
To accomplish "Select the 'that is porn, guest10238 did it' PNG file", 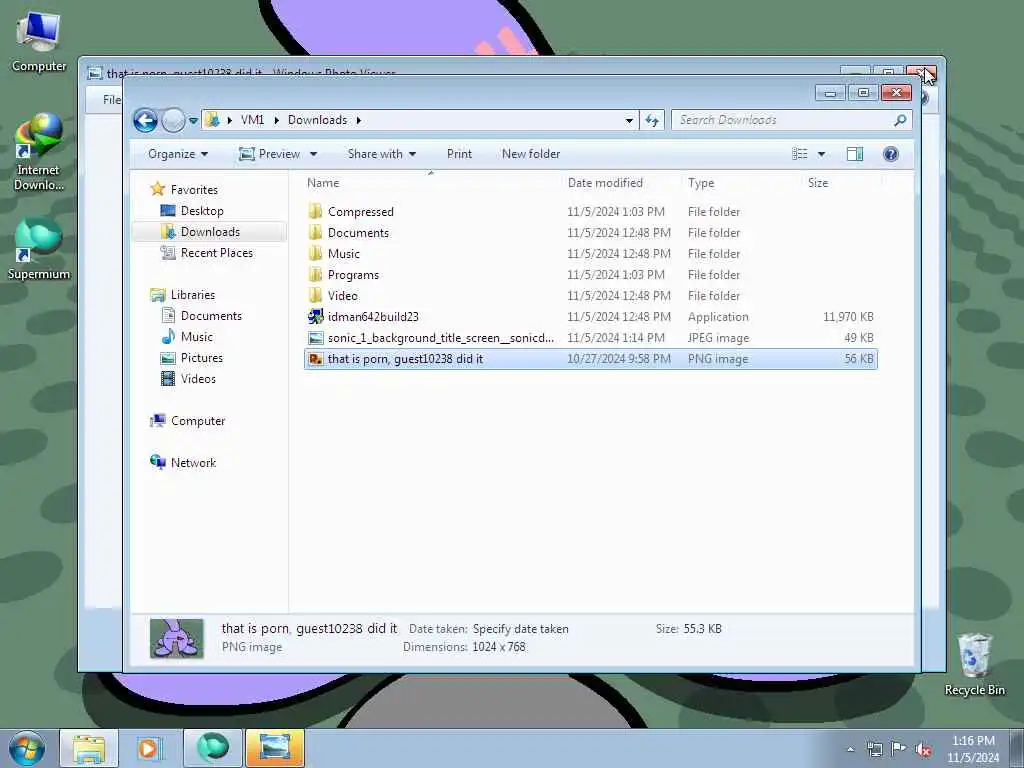I will pos(590,359).
